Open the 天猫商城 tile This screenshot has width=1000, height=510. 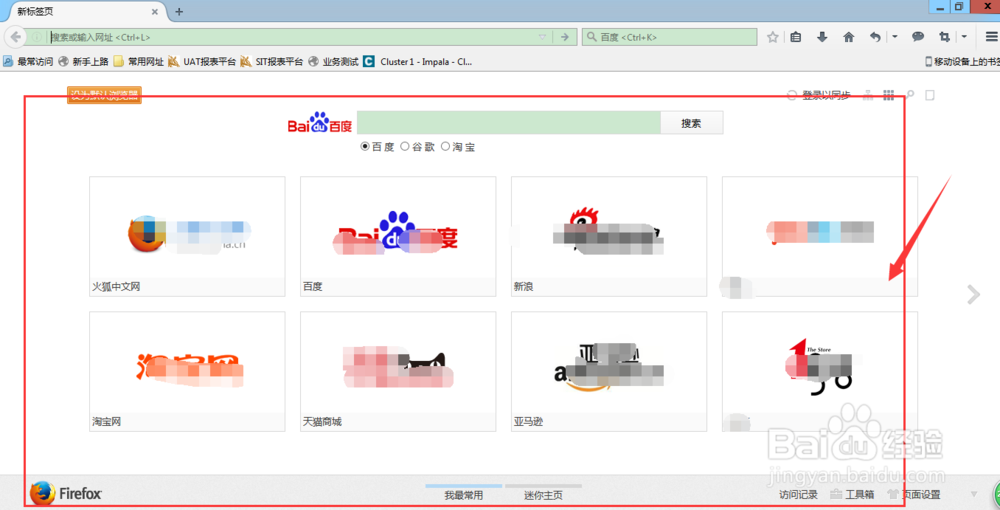398,372
